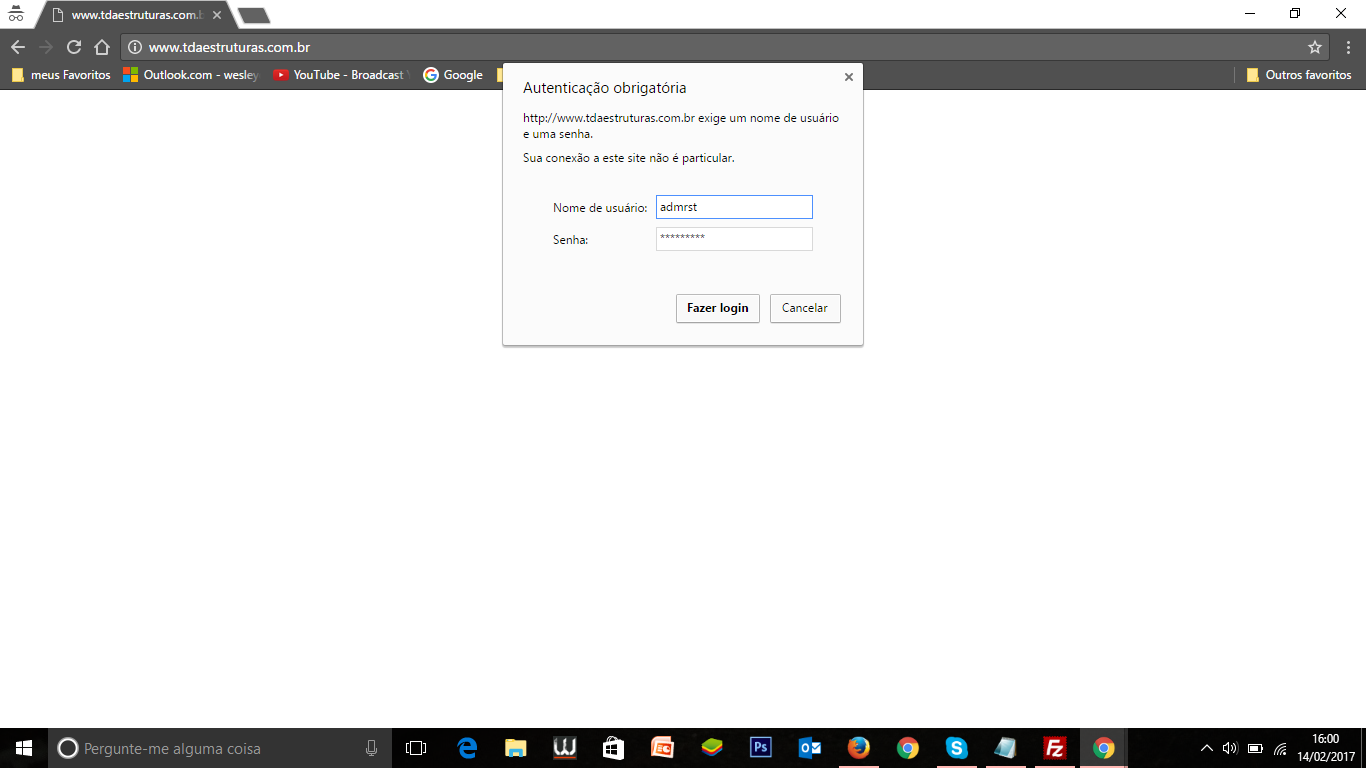Open the notepad-style app on taskbar
1366x768 pixels.
1006,748
